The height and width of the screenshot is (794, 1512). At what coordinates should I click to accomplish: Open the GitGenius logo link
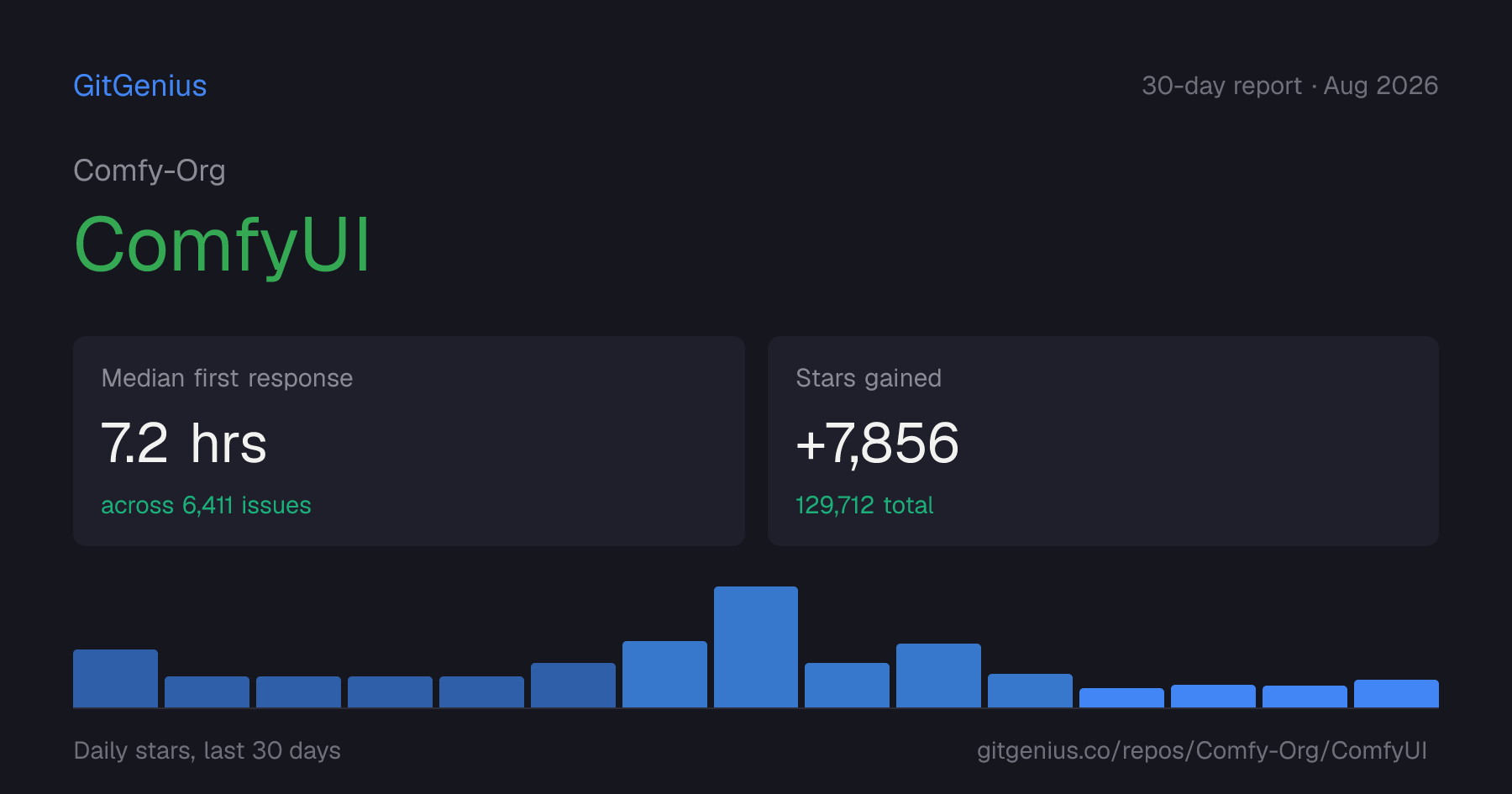point(140,86)
